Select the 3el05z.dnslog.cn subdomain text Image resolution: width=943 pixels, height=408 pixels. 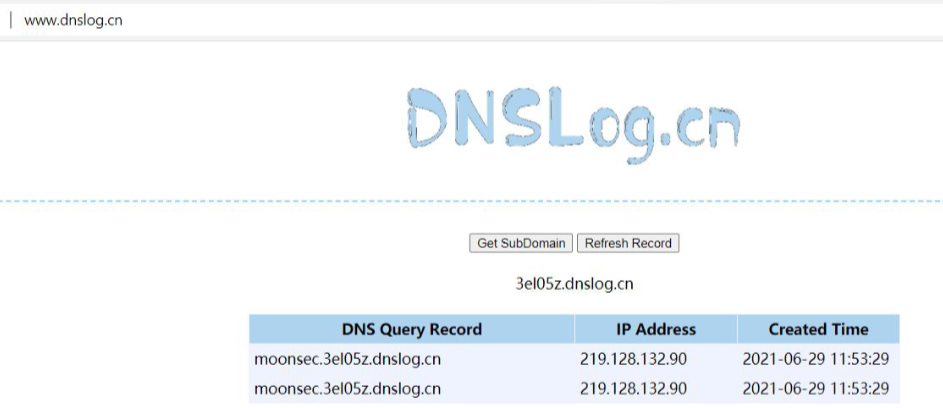tap(574, 284)
